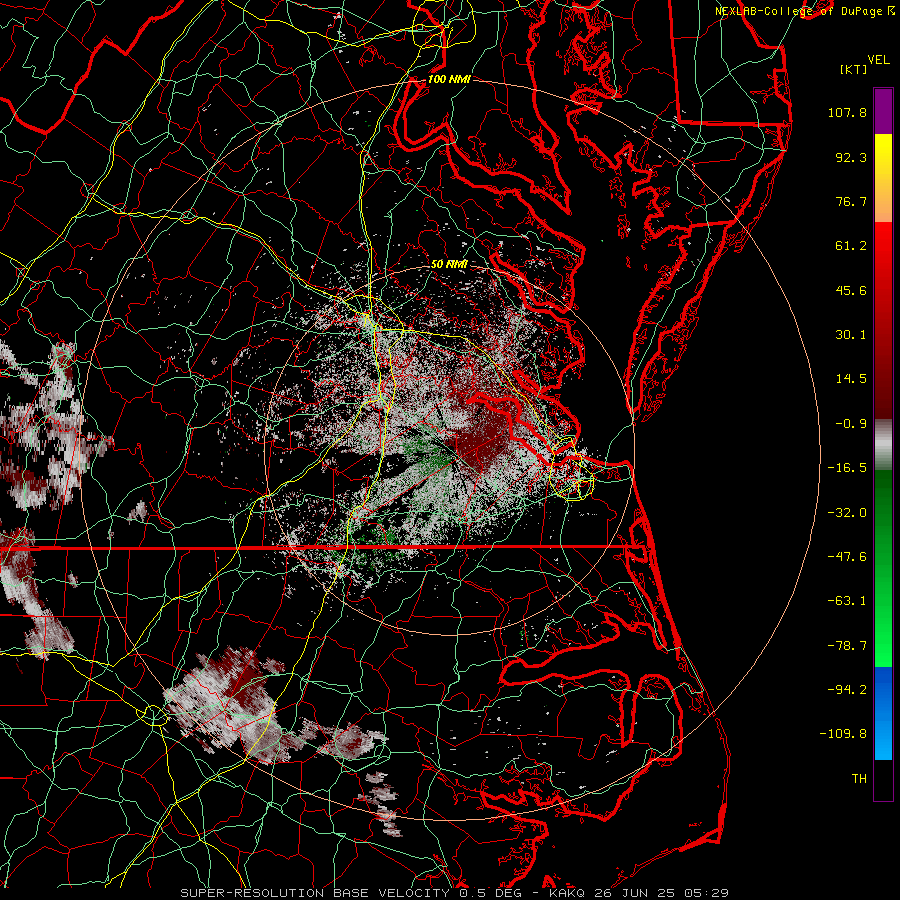Click the '100 NMI' range ring label
The width and height of the screenshot is (900, 900).
pyautogui.click(x=449, y=79)
